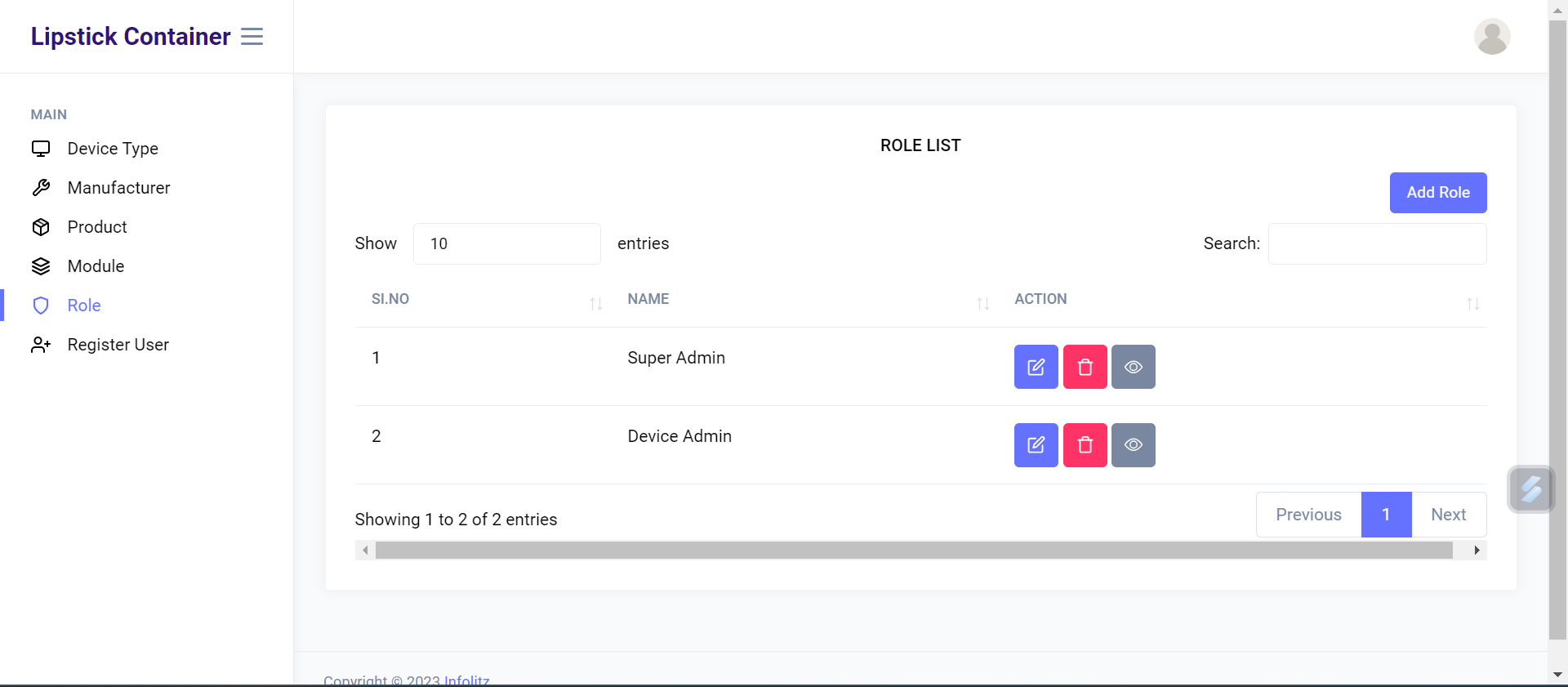Open the user profile avatar
This screenshot has height=687, width=1568.
click(1491, 37)
